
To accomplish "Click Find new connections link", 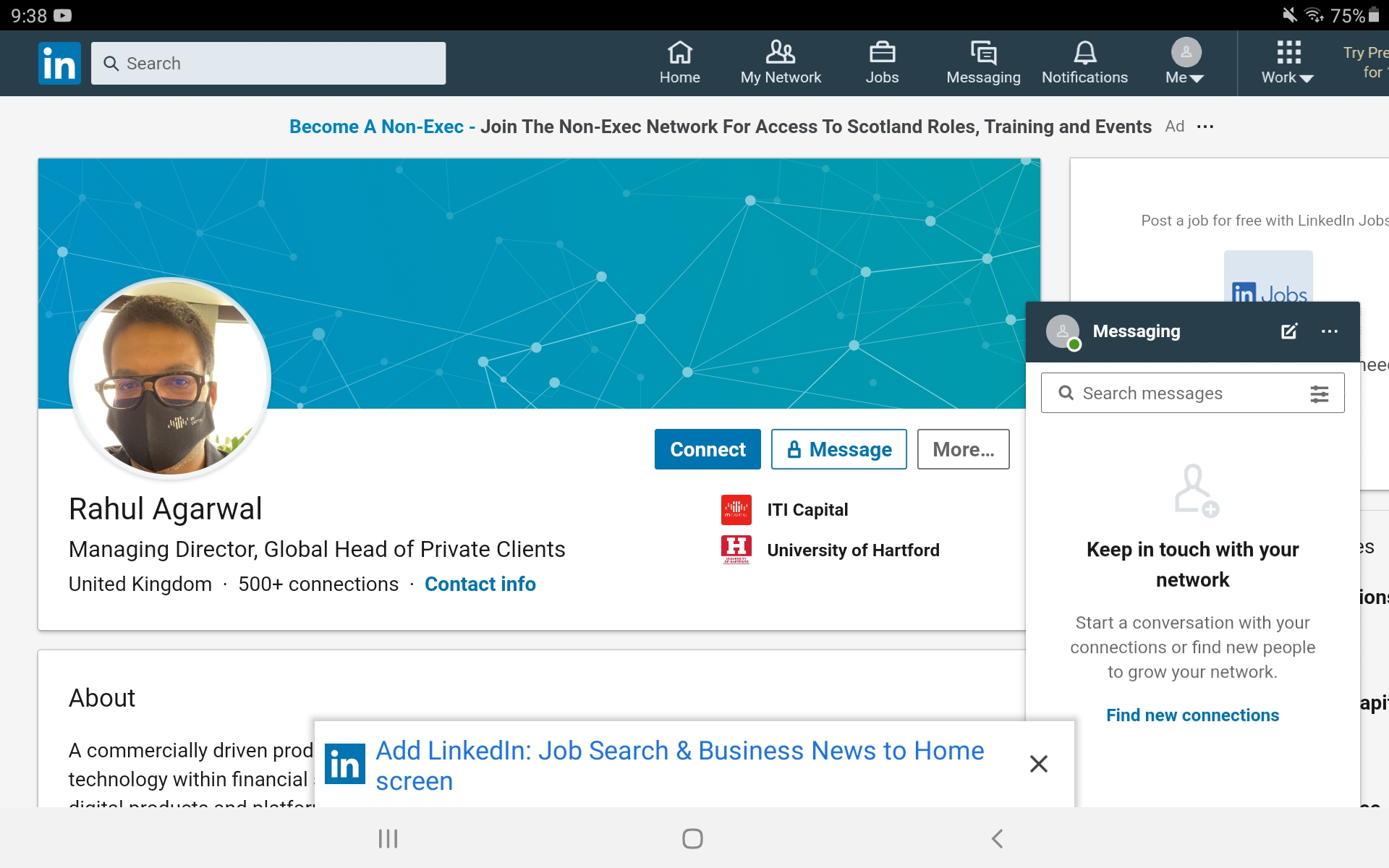I will pyautogui.click(x=1192, y=715).
